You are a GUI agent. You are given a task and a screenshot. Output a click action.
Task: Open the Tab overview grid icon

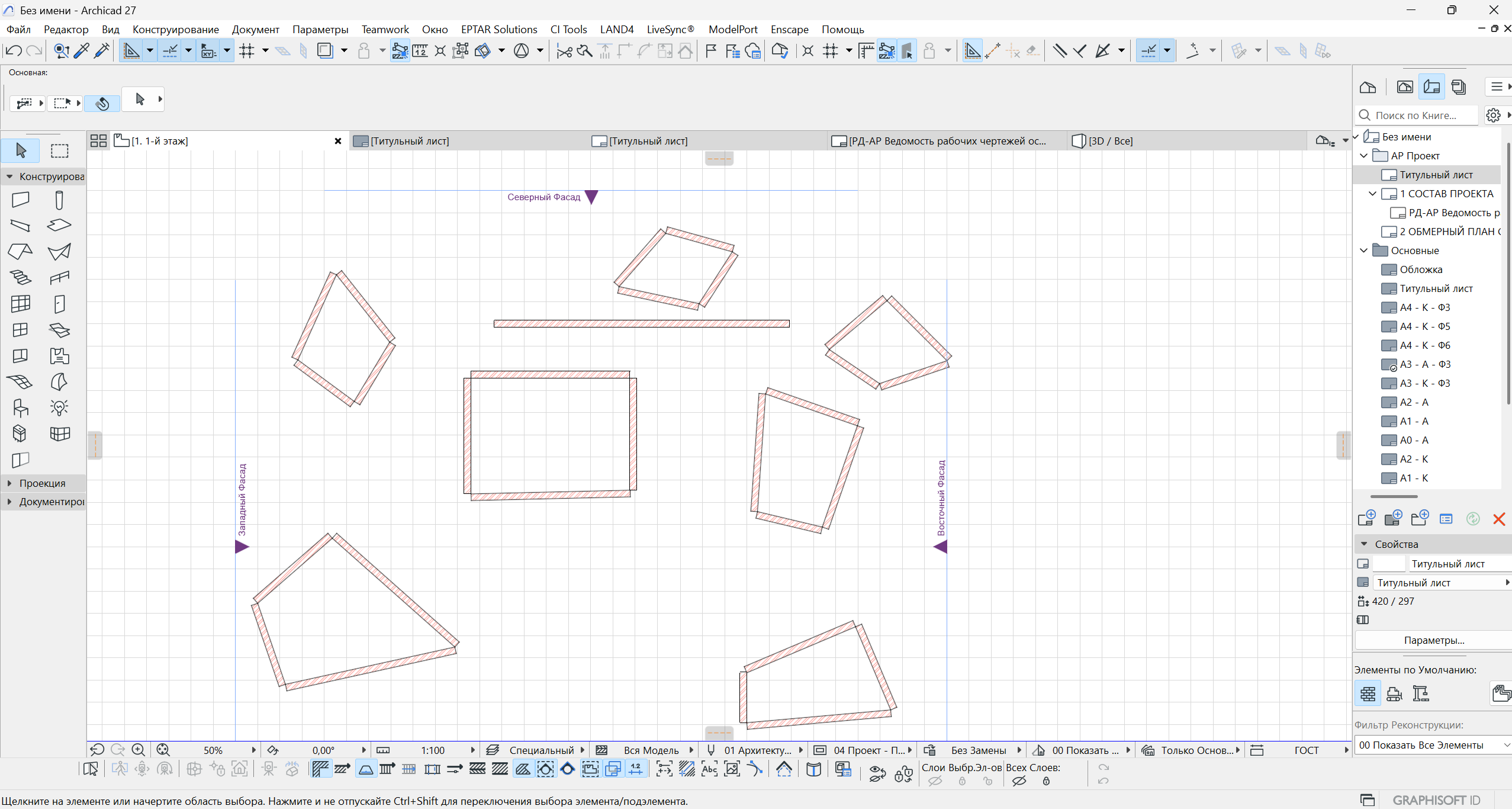coord(98,141)
